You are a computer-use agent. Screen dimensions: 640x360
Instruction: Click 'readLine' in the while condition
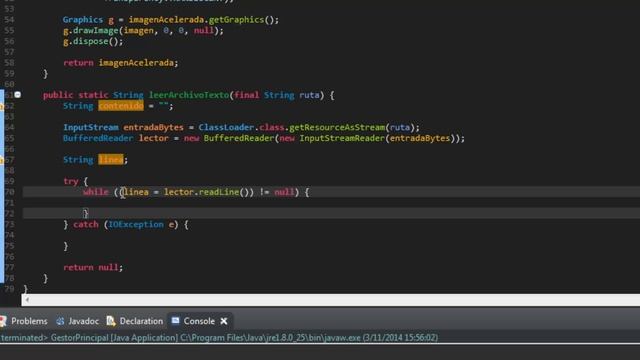[219, 192]
